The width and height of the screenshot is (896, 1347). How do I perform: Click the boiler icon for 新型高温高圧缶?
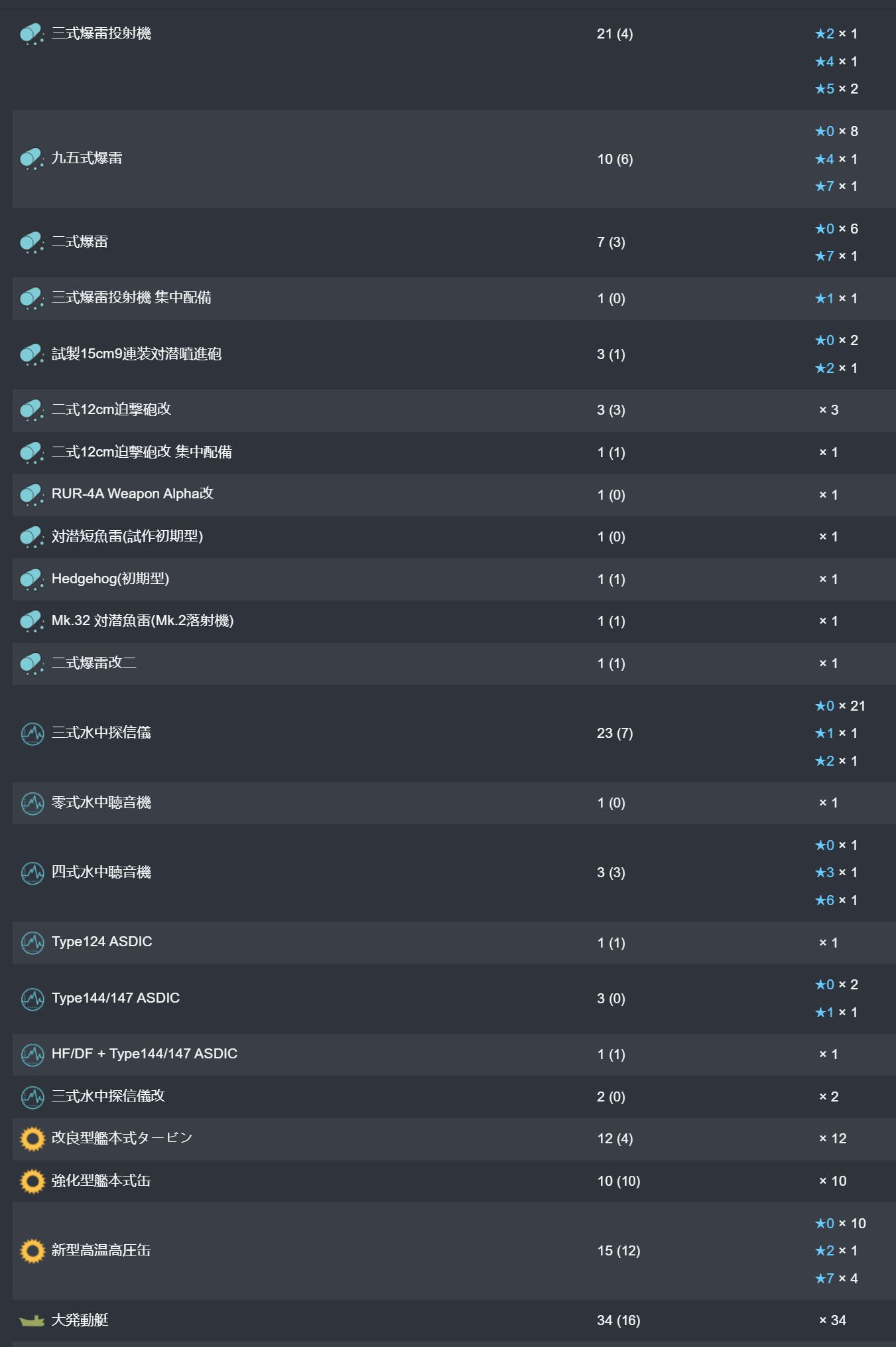[x=32, y=1251]
